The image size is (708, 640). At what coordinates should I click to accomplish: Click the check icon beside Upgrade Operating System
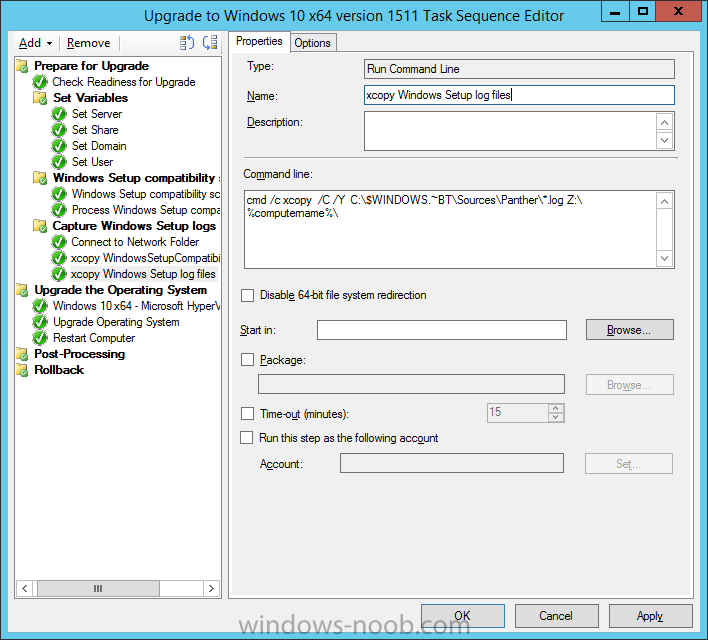40,322
